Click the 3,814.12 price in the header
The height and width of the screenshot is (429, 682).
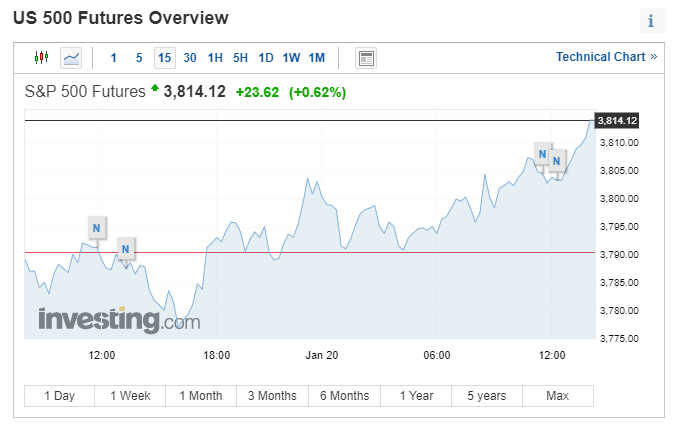[194, 92]
